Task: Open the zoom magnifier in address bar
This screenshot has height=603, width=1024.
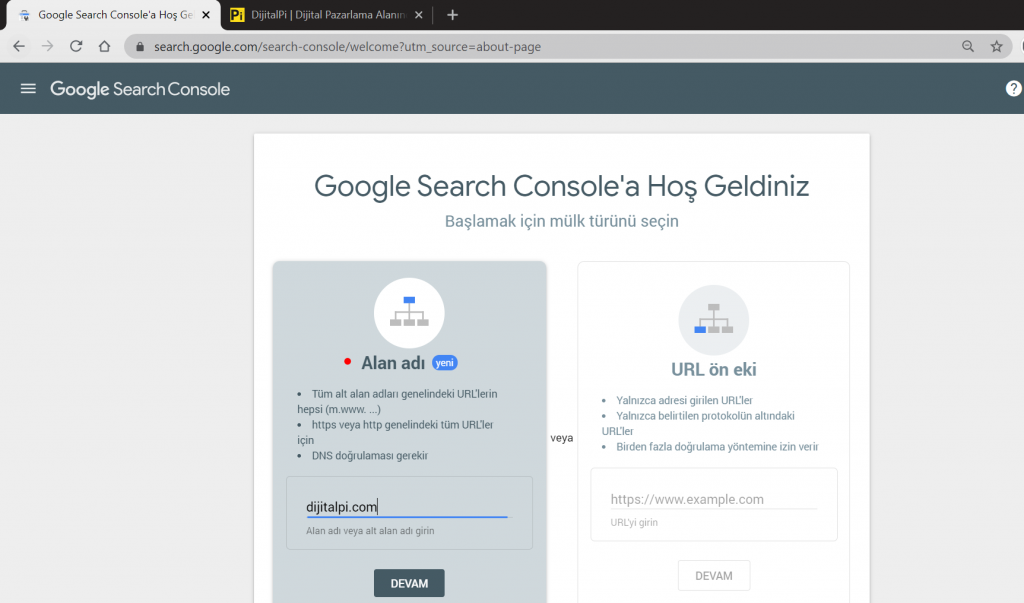Action: pos(968,46)
